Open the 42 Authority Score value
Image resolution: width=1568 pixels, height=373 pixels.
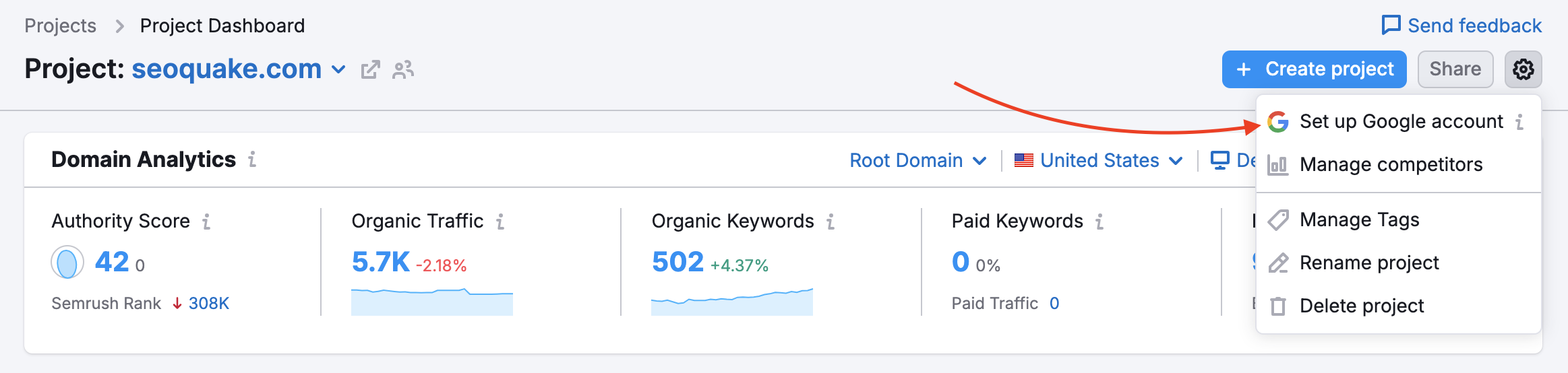click(112, 262)
